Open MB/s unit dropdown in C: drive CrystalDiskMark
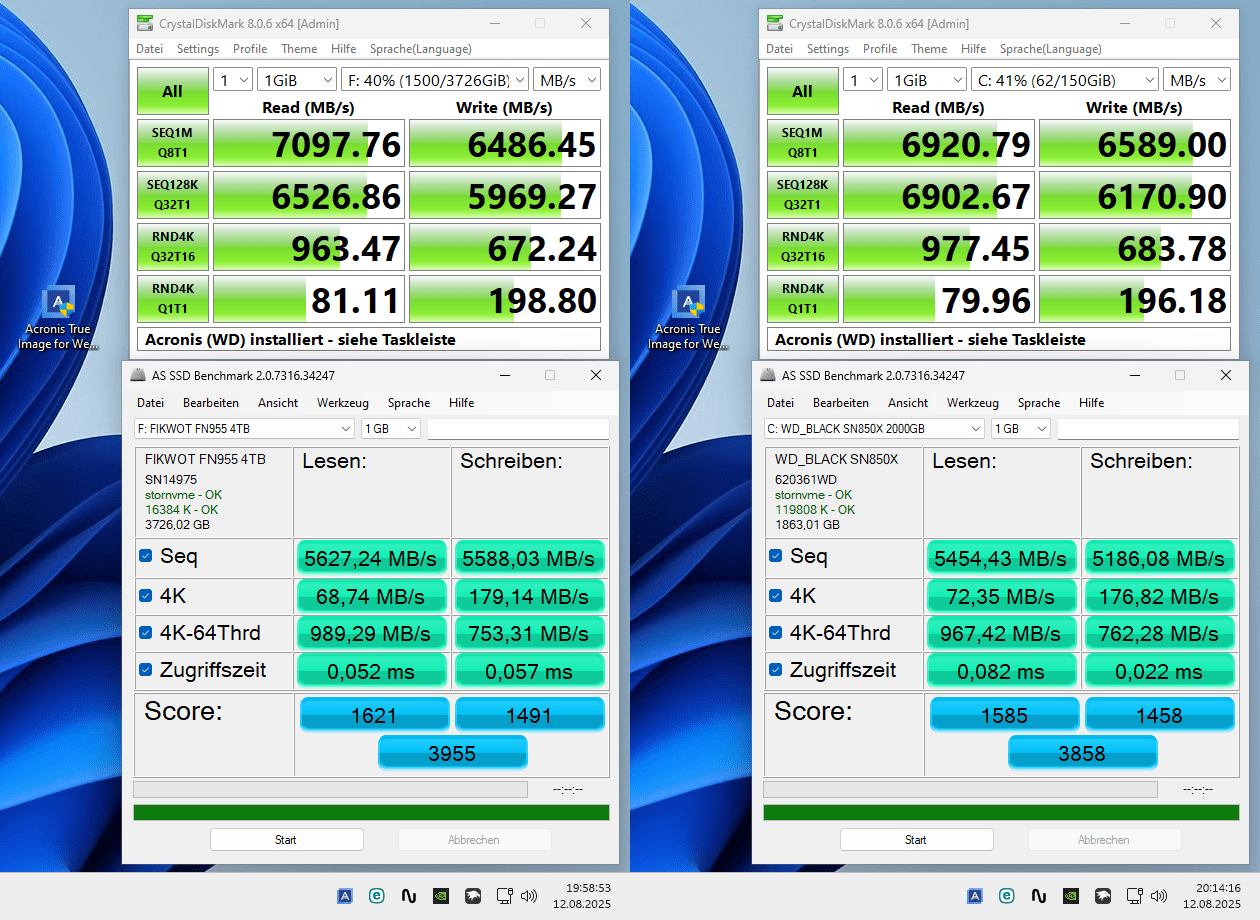 click(x=1196, y=80)
